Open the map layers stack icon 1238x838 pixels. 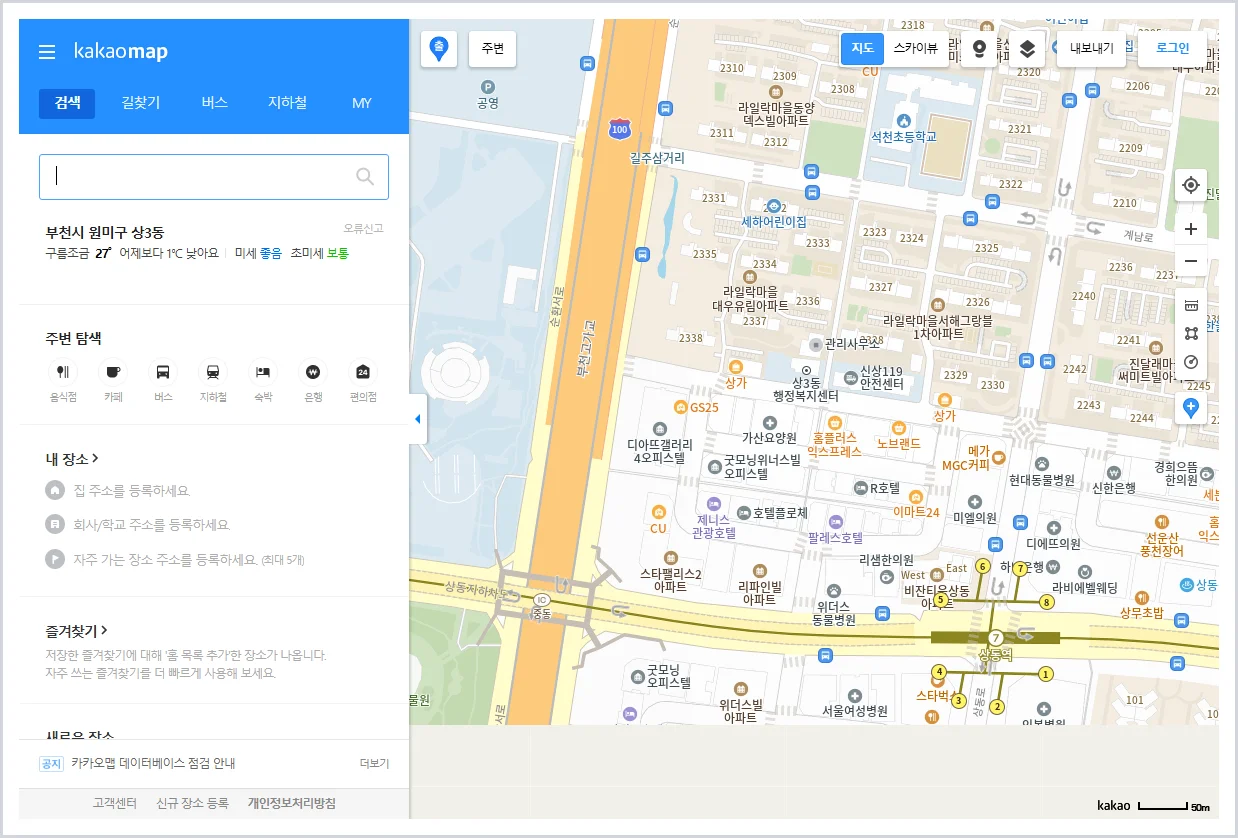1027,48
